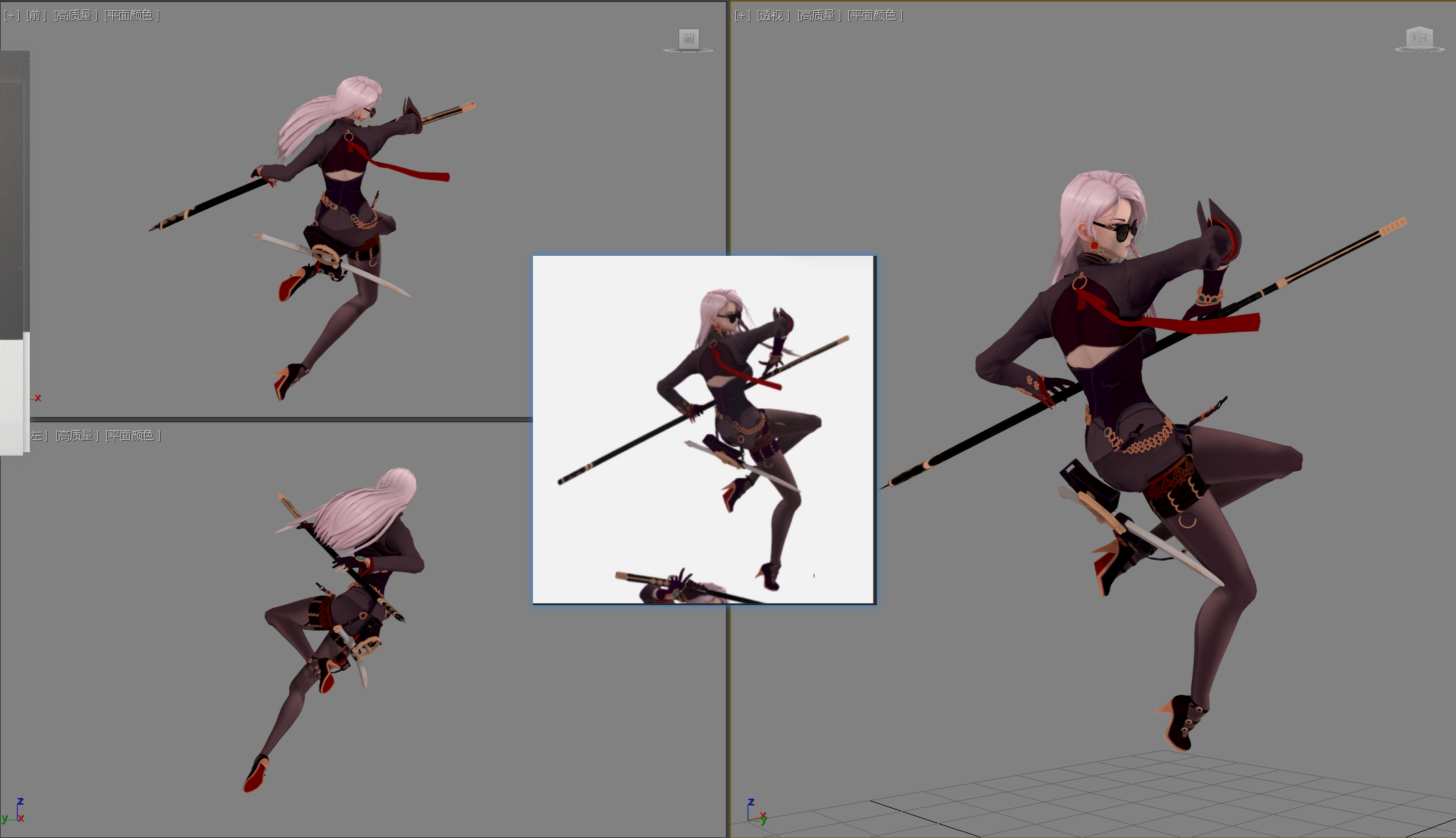
Task: Open [高质量] menu in perspective viewport
Action: 819,16
